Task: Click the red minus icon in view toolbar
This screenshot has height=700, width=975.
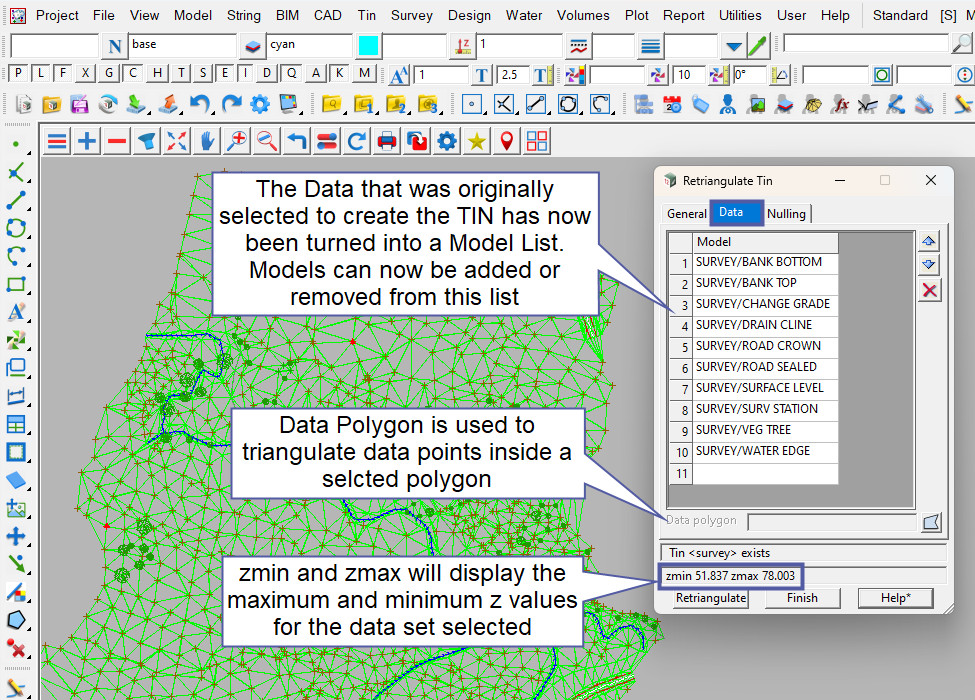Action: click(x=117, y=141)
